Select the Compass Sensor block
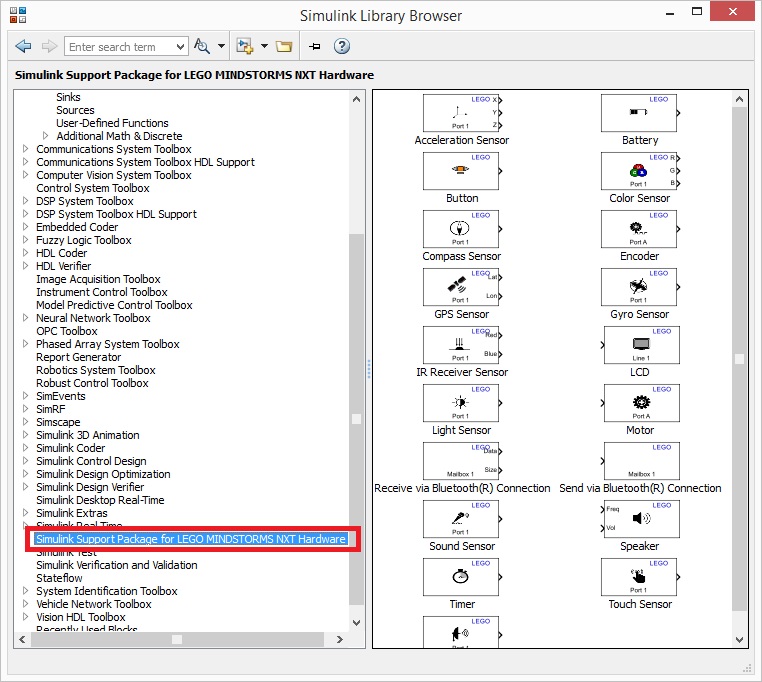This screenshot has height=682, width=762. pyautogui.click(x=462, y=229)
